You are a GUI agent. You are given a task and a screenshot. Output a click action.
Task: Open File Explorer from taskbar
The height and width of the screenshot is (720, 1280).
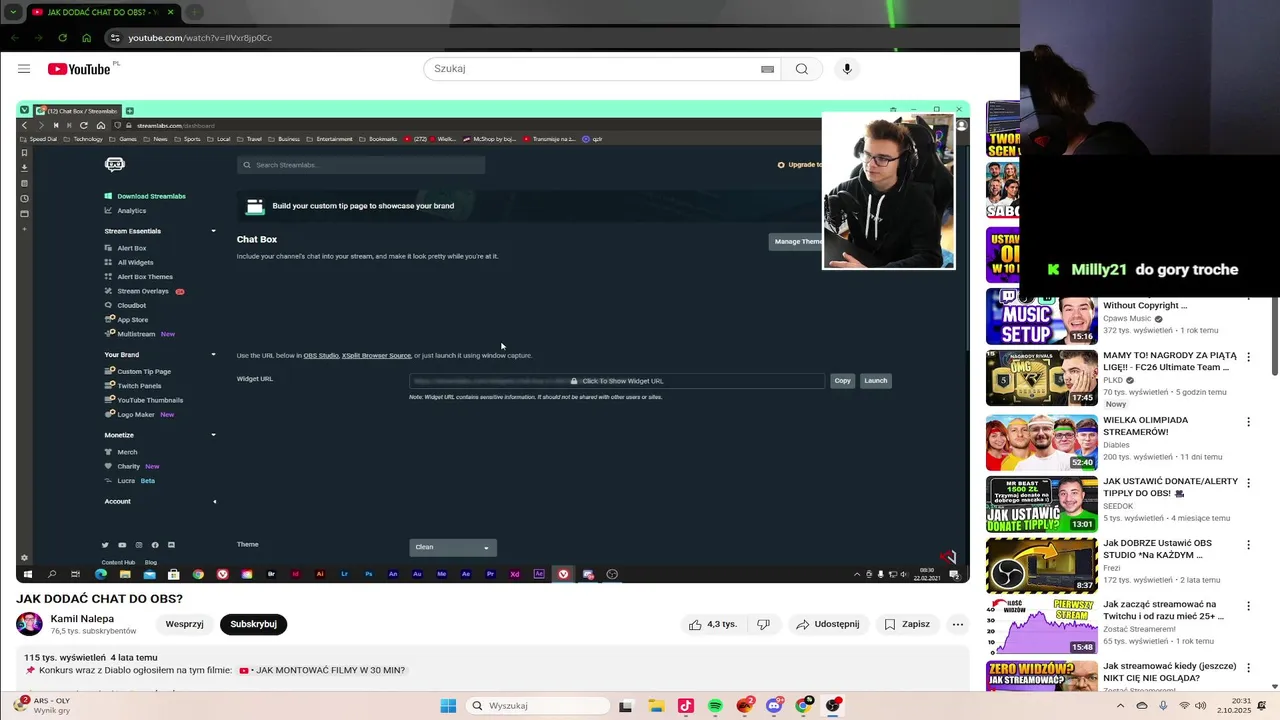pyautogui.click(x=656, y=706)
